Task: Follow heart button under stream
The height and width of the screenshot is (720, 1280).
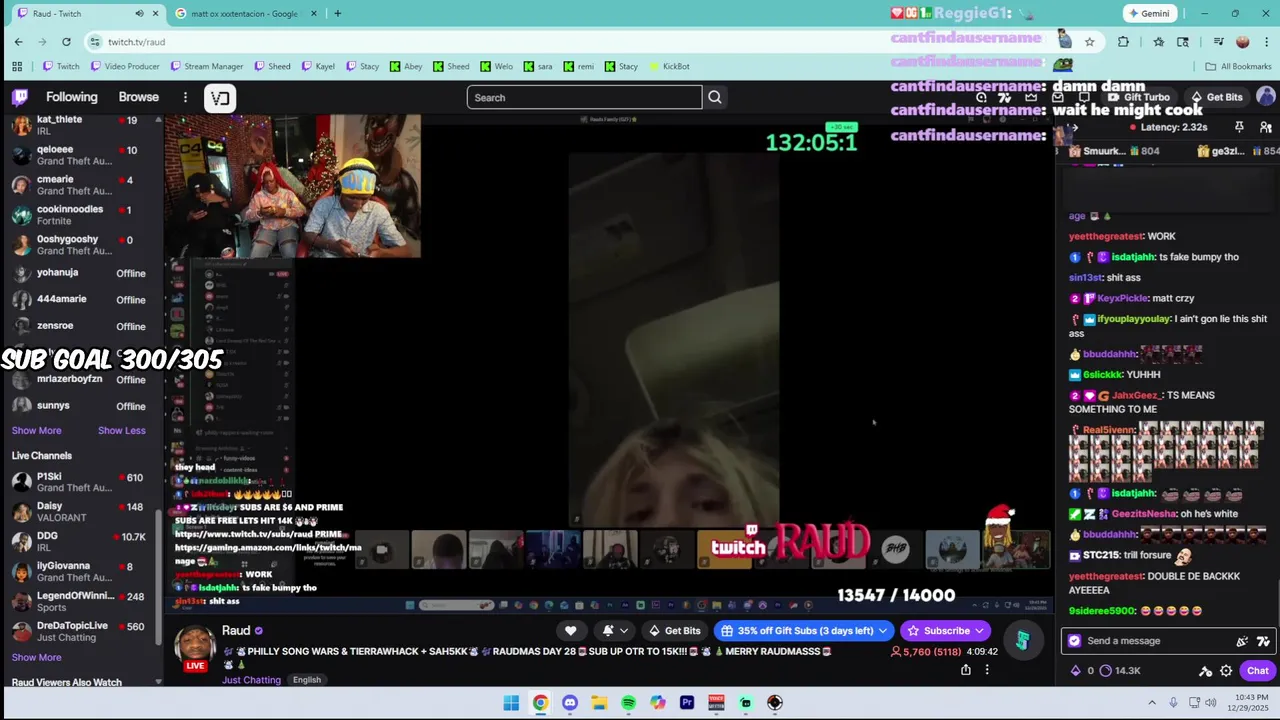Action: tap(570, 630)
